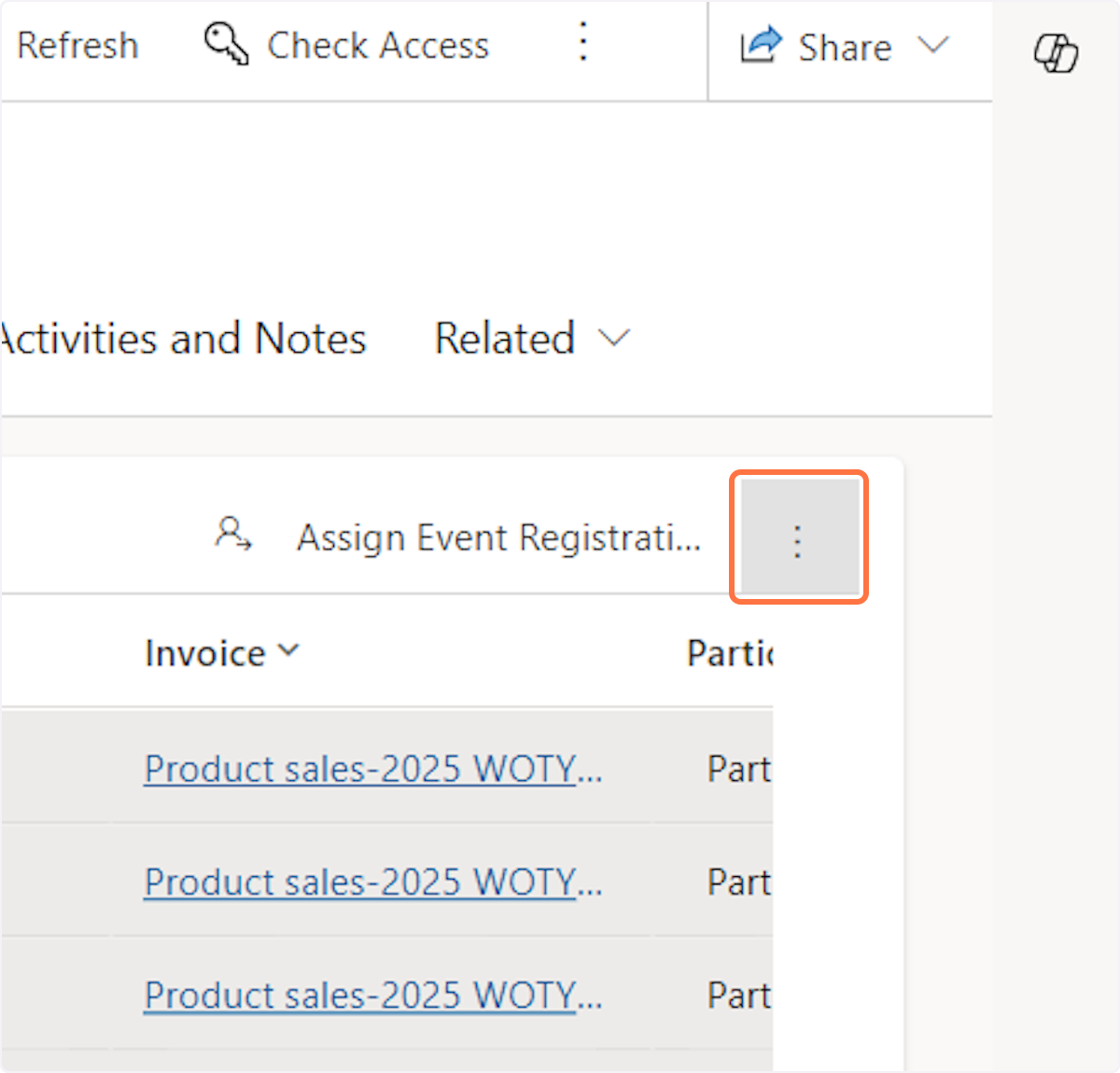Click the Invoice column header text

point(205,653)
